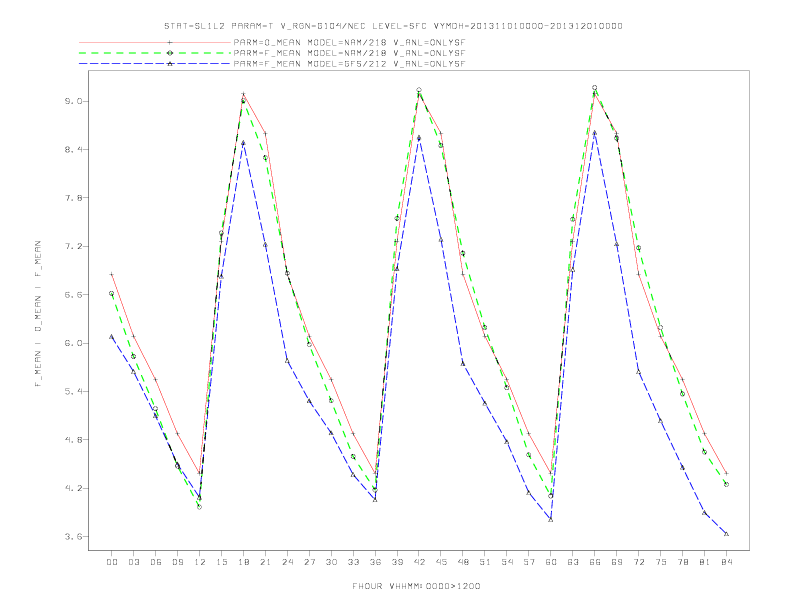Click the vertical axis title F_MEAN | O_MEAN | F_MEAN
Viewport: 792px width, 612px height.
tap(38, 314)
